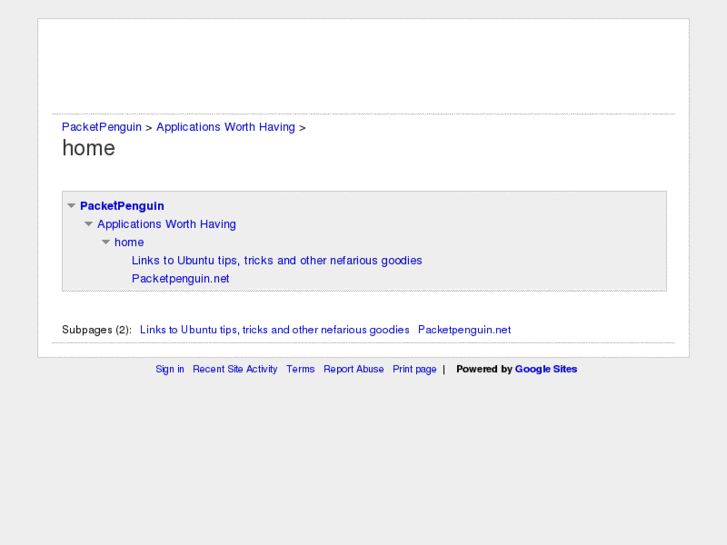Click Report Abuse link

(354, 369)
